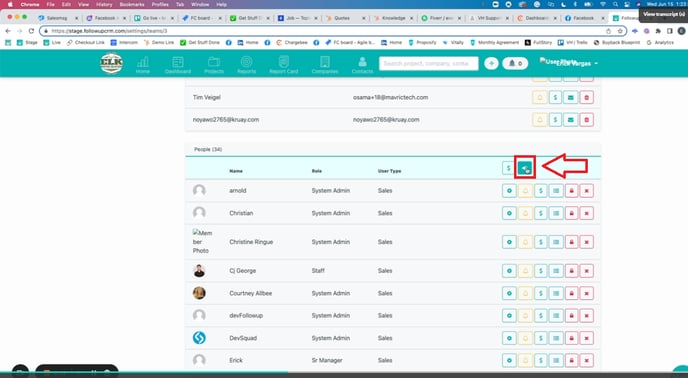Screen dimensions: 688x378
Task: Remove Christine Ringue with red X
Action: click(587, 242)
